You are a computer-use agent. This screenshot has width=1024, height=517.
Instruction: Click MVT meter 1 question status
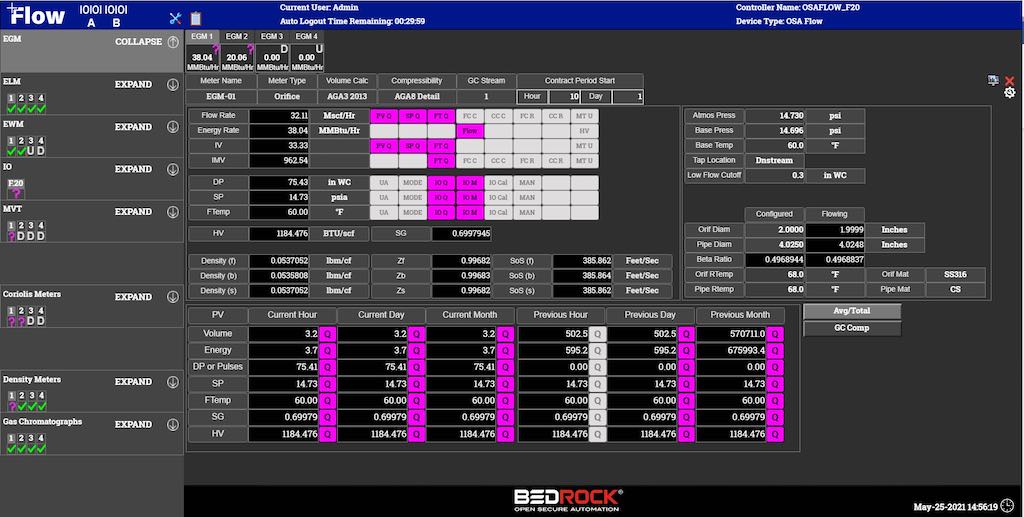tap(11, 236)
